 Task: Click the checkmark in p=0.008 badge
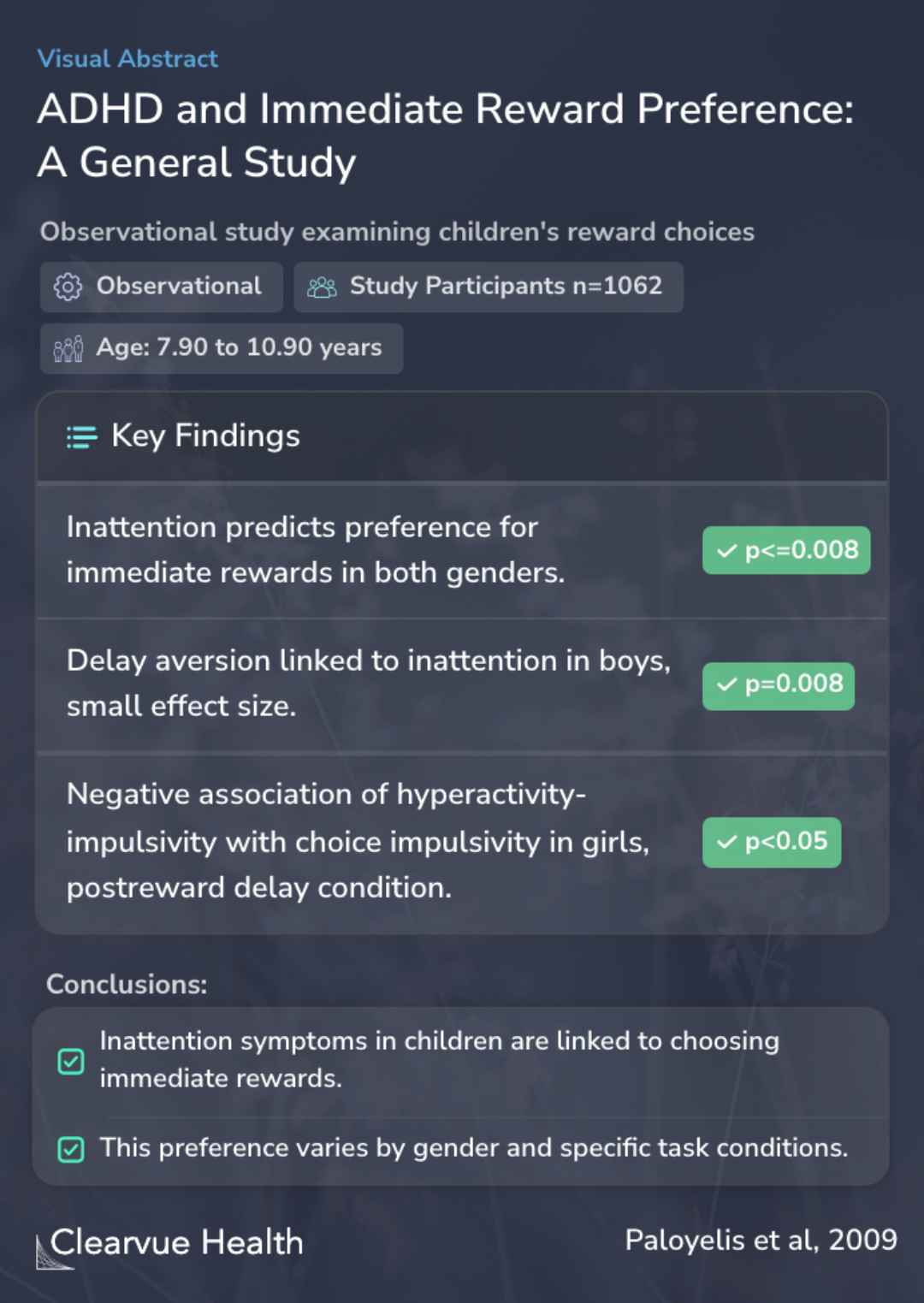tap(726, 684)
